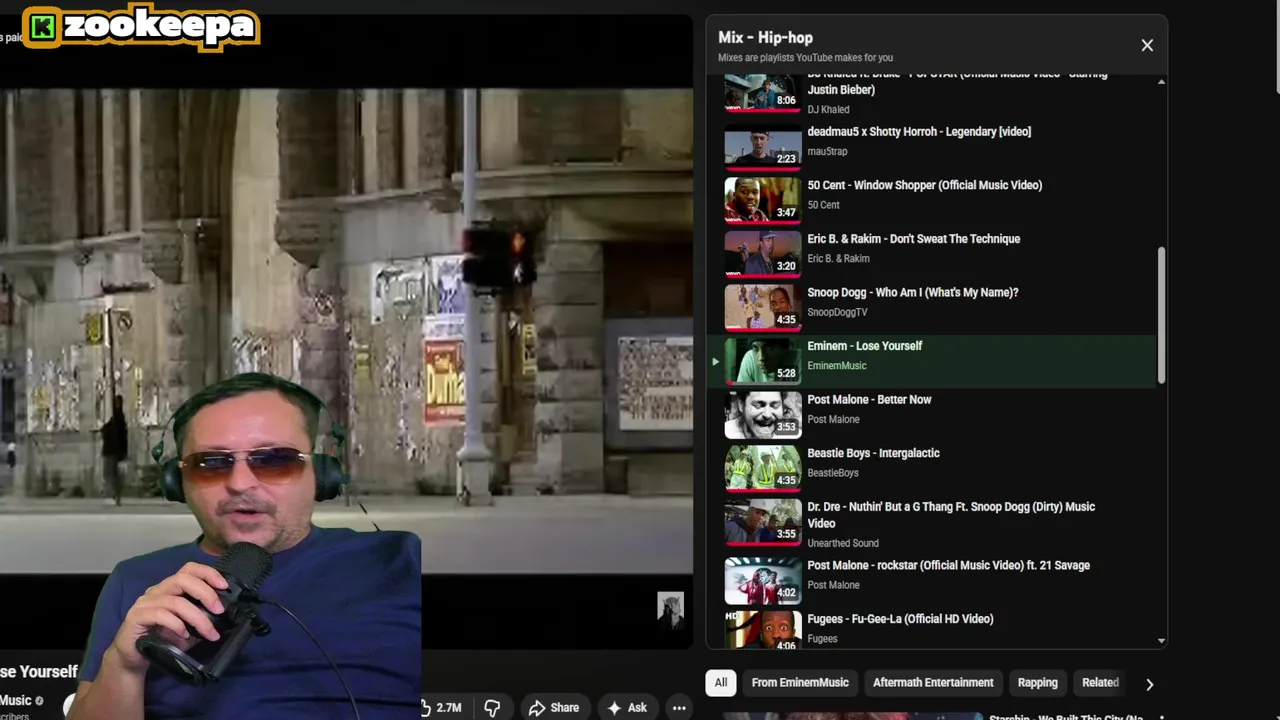
Task: Open DJ Khaled video thumbnail
Action: pos(763,92)
